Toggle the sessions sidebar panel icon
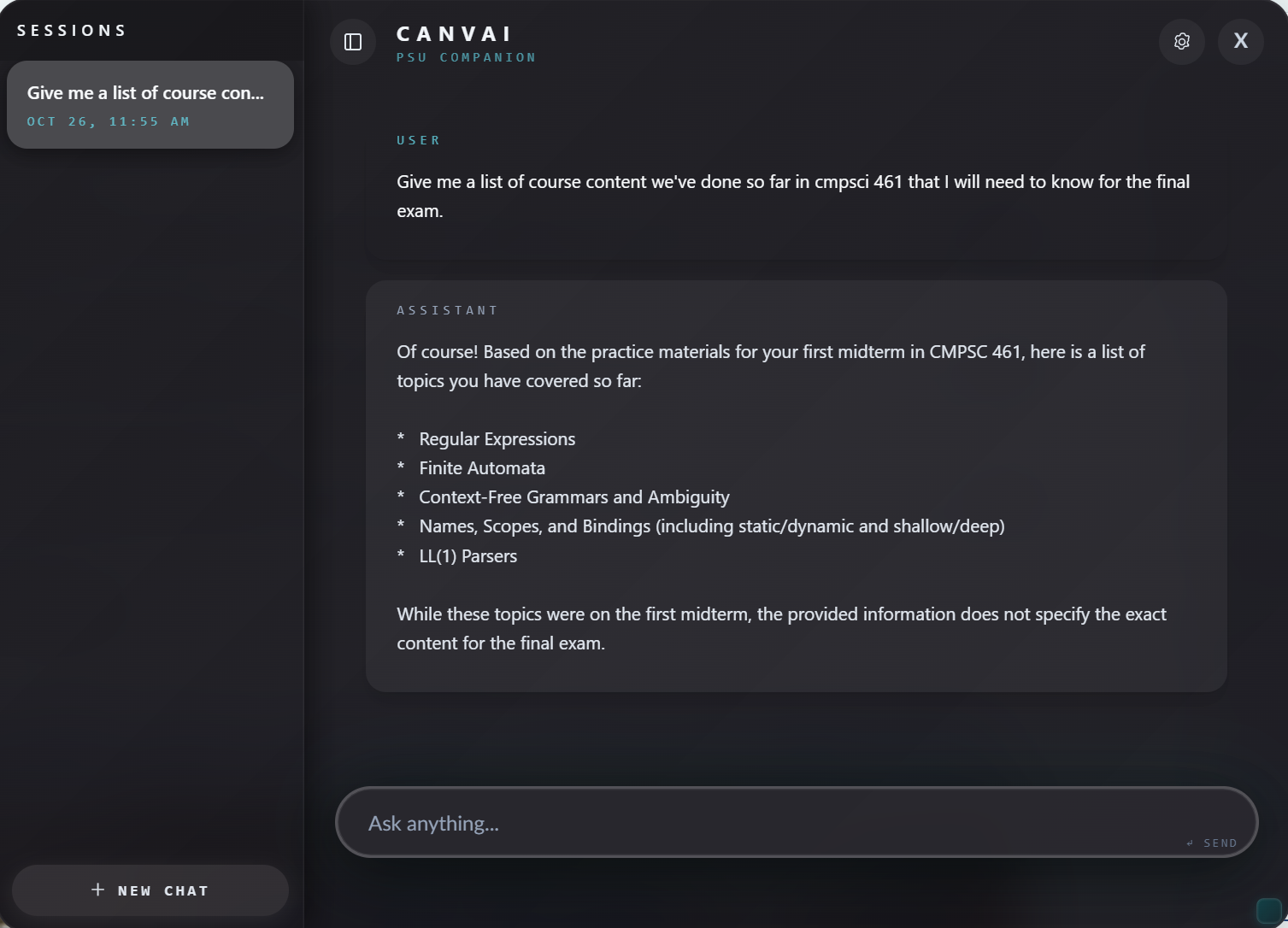 pos(353,42)
